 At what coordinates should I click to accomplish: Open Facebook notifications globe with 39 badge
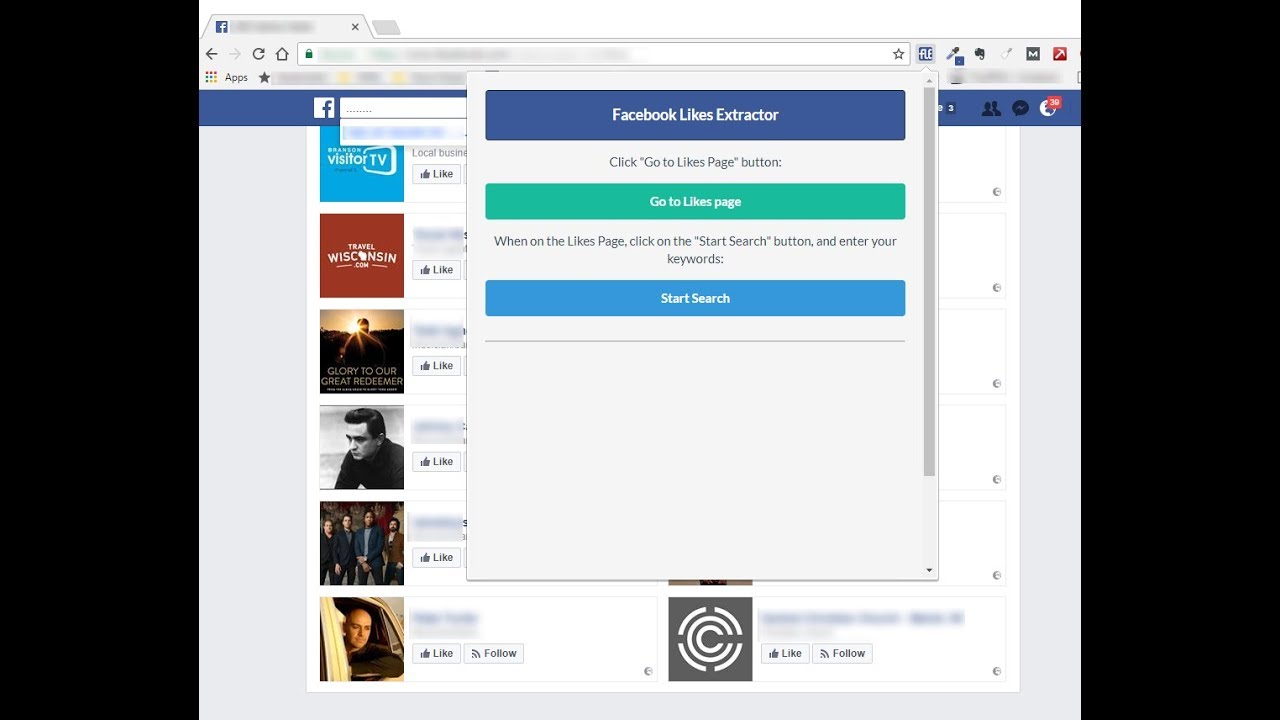tap(1048, 108)
